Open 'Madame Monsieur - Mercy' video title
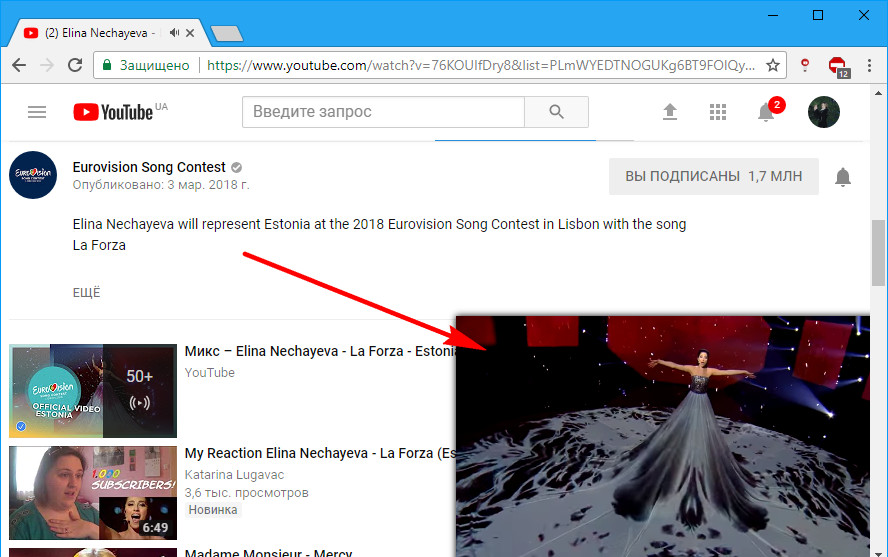Screen dimensions: 888x557 [x=268, y=552]
